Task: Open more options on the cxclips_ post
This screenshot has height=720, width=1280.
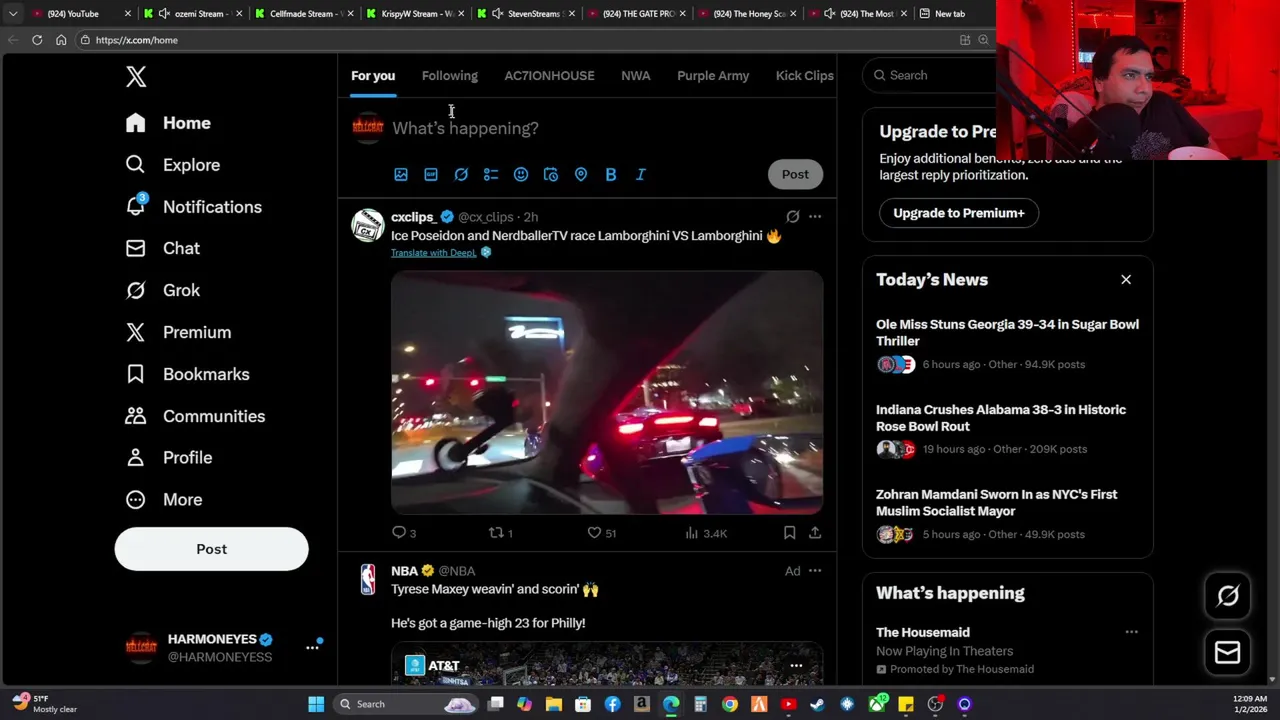Action: tap(815, 216)
